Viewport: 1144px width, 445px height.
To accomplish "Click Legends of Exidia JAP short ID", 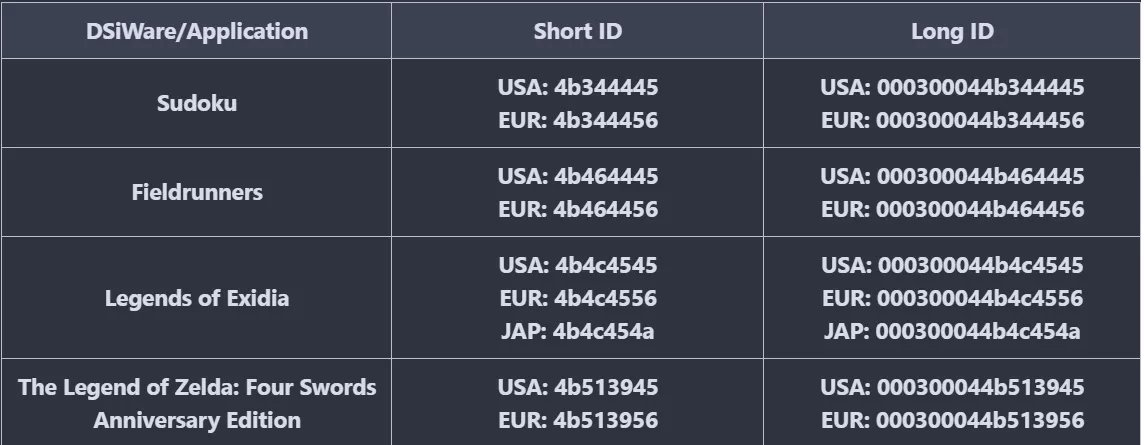I will click(x=577, y=331).
